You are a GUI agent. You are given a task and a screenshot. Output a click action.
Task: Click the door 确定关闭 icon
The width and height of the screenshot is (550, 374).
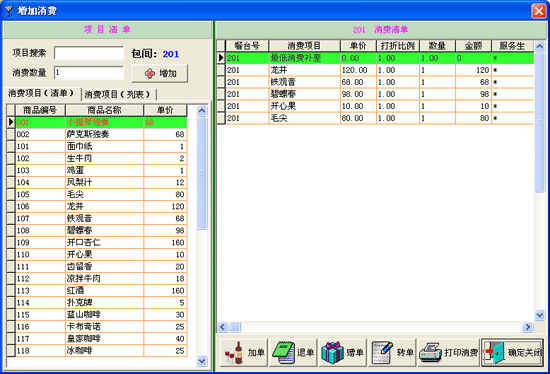[494, 353]
